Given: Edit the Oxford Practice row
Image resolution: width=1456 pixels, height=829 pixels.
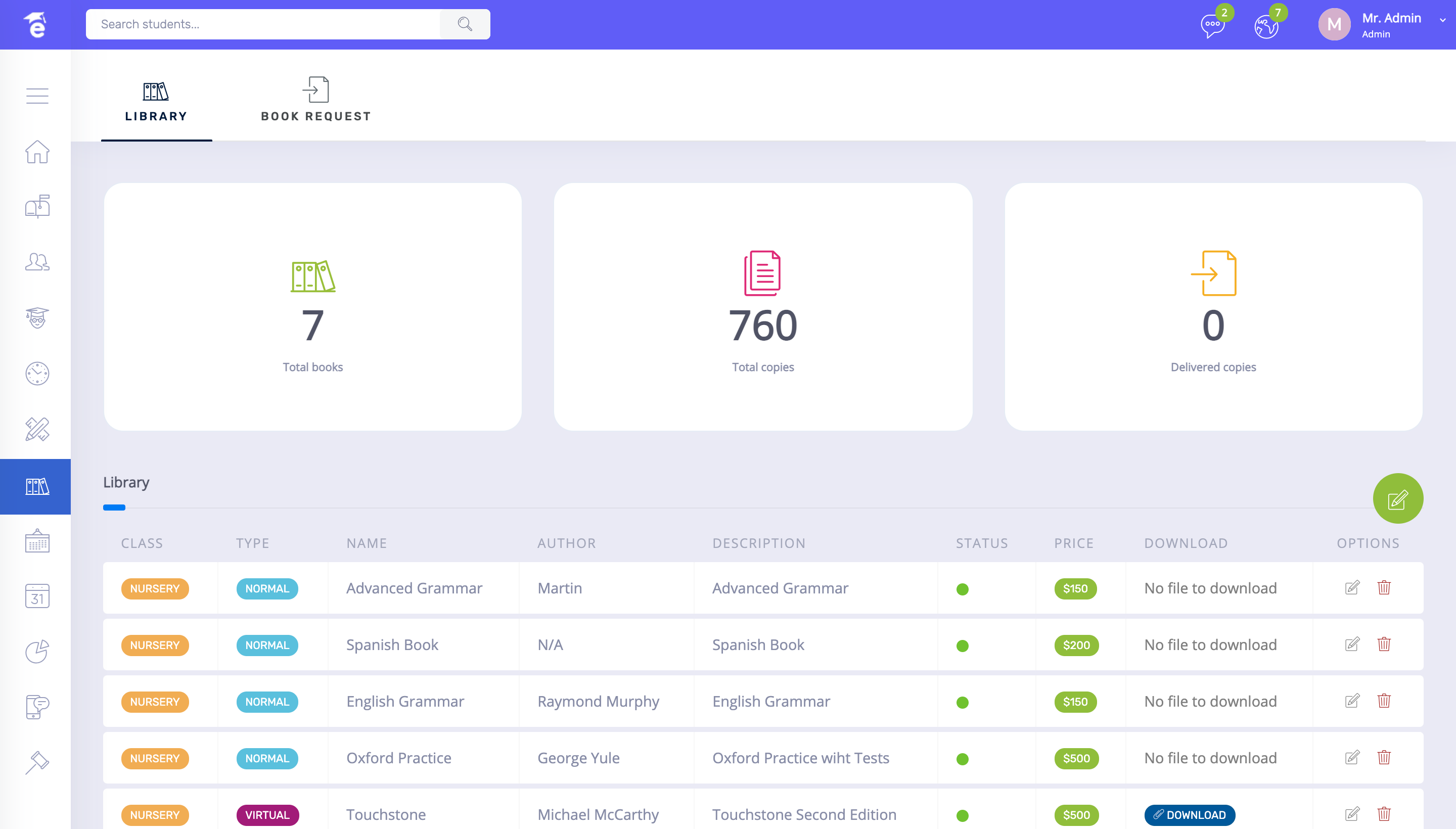Looking at the screenshot, I should pyautogui.click(x=1352, y=757).
